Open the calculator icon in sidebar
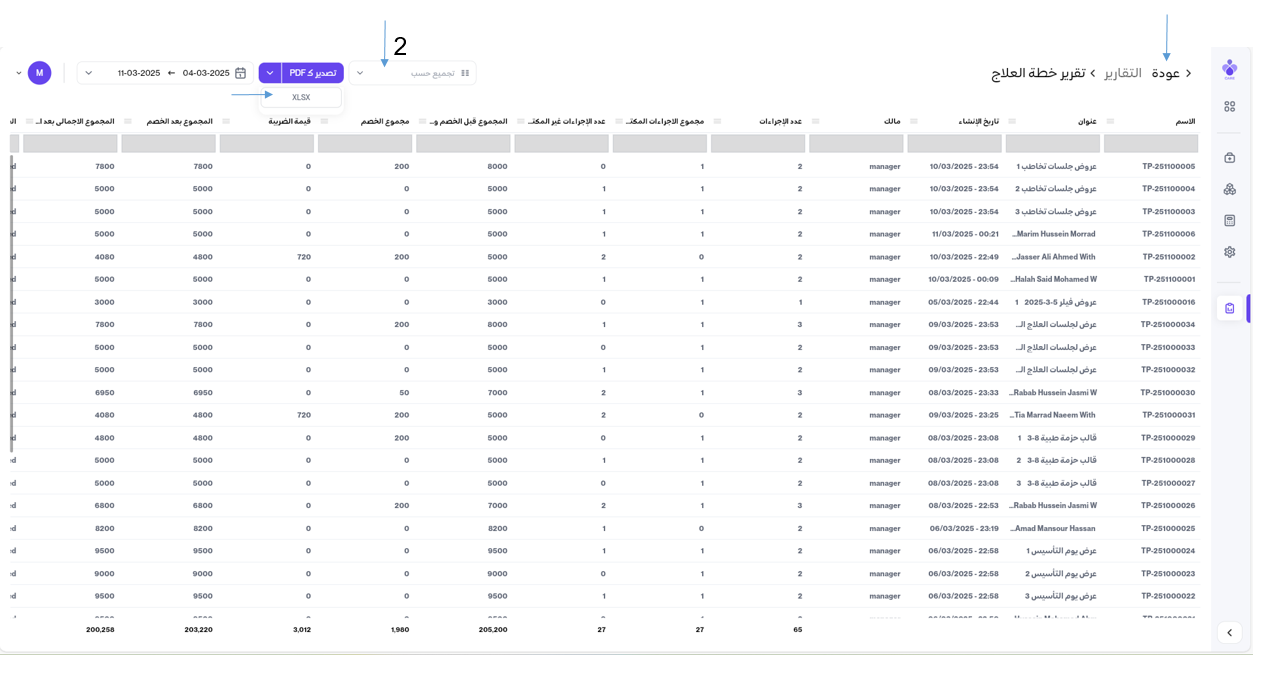 click(1229, 220)
